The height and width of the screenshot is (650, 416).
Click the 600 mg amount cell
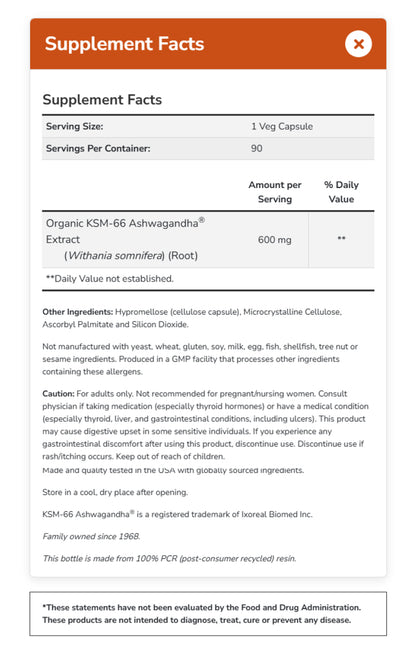(275, 240)
